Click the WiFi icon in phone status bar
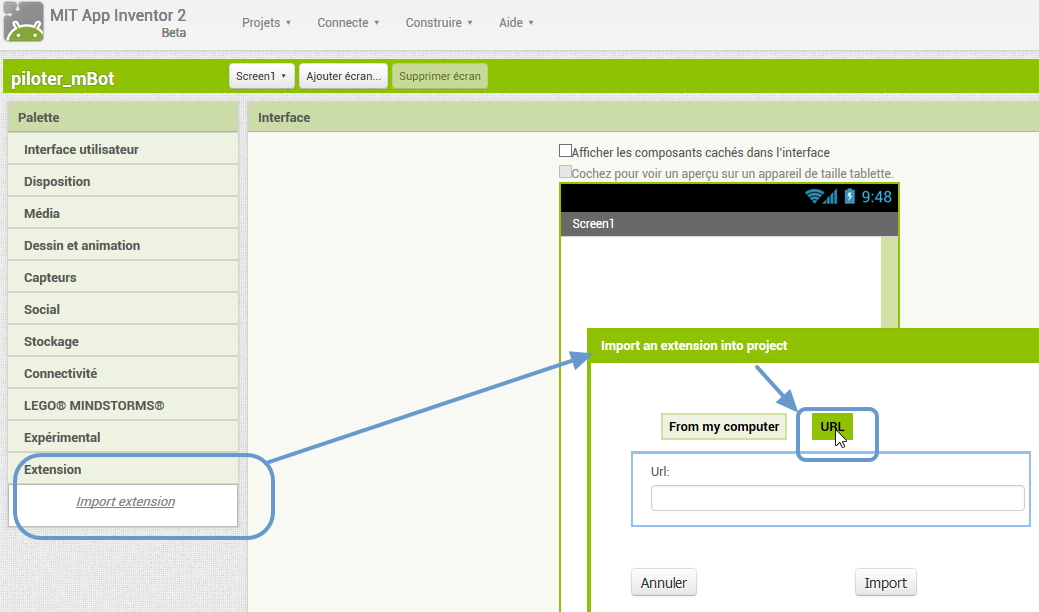 tap(814, 197)
